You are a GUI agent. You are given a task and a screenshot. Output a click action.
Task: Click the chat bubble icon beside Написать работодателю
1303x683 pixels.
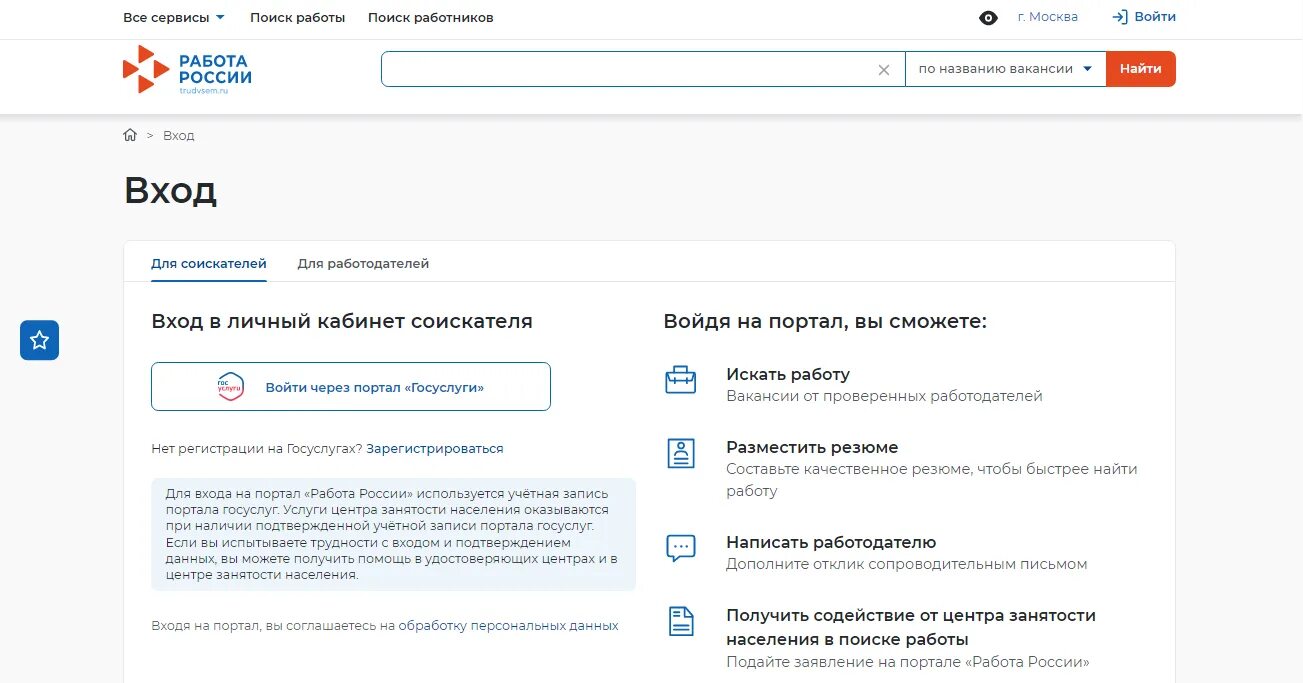coord(681,548)
